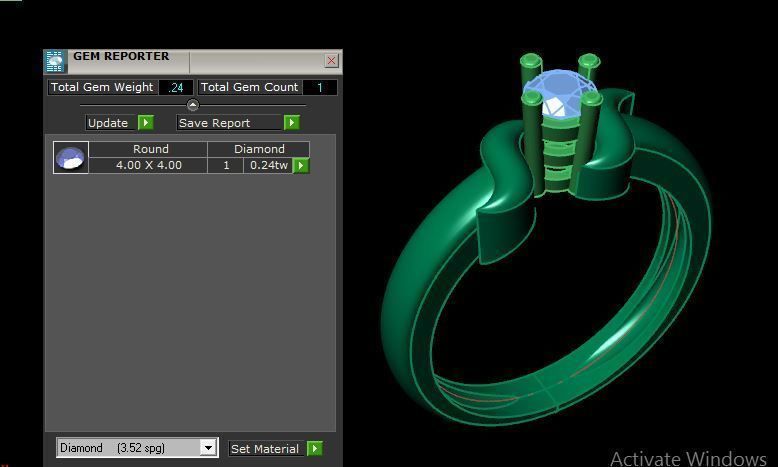Click the Update green arrow button
The image size is (778, 467).
[145, 123]
